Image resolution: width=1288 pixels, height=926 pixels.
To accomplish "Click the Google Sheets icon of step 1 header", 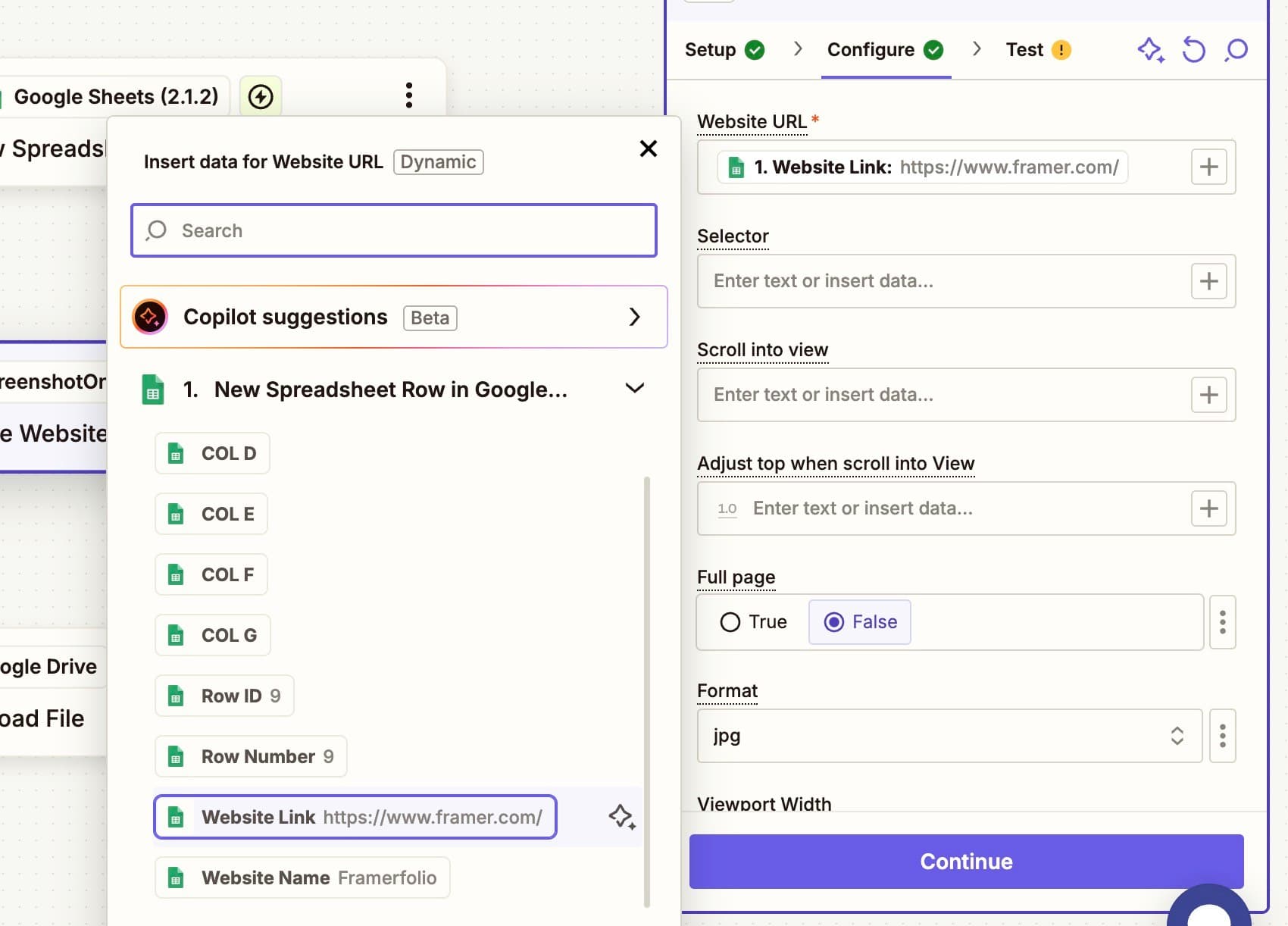I will pos(153,389).
